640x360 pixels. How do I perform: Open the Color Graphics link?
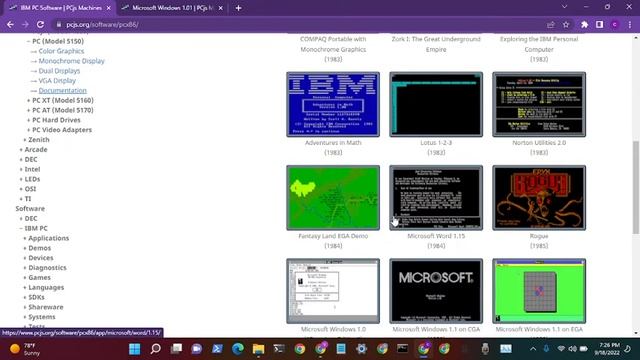[61, 51]
